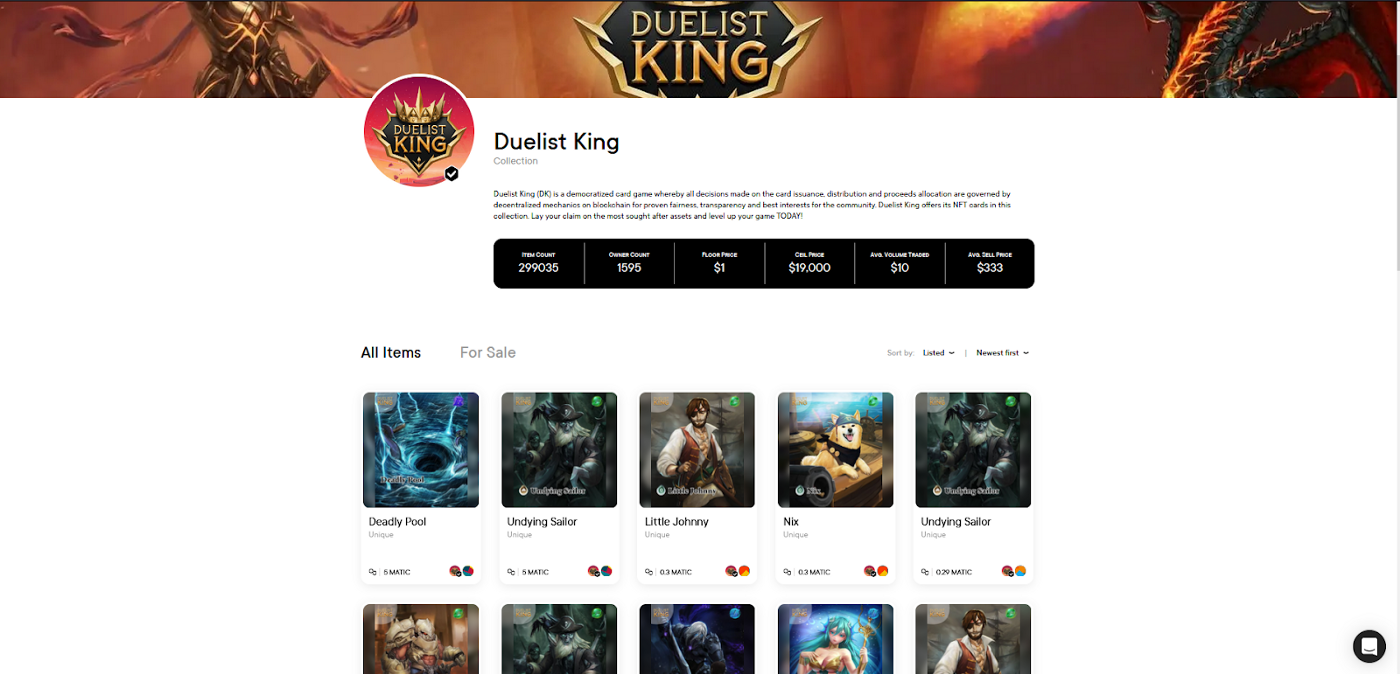The height and width of the screenshot is (674, 1400).
Task: Click owner avatars on first Undying Sailor card
Action: click(600, 571)
